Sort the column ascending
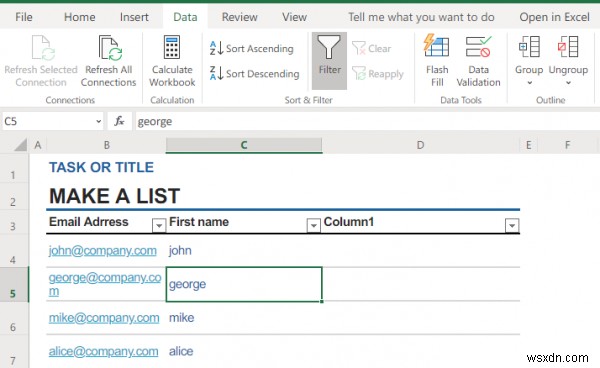This screenshot has height=368, width=600. 252,49
